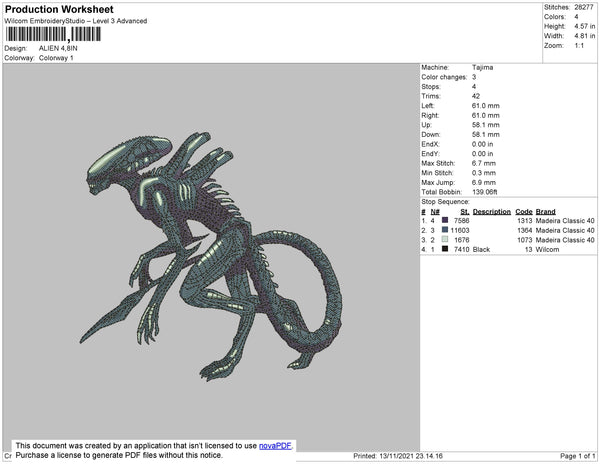This screenshot has height=464, width=600.
Task: Select Max Stitch value '6.7 mm'
Action: [x=484, y=163]
